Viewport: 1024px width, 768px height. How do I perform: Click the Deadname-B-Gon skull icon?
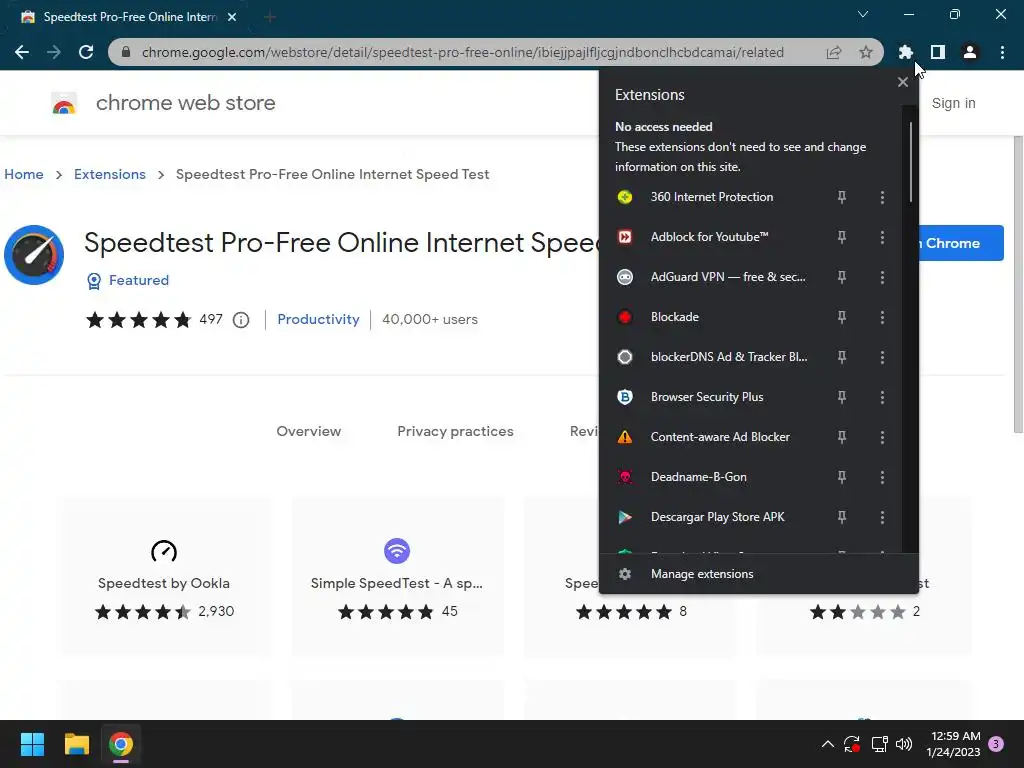pos(625,477)
